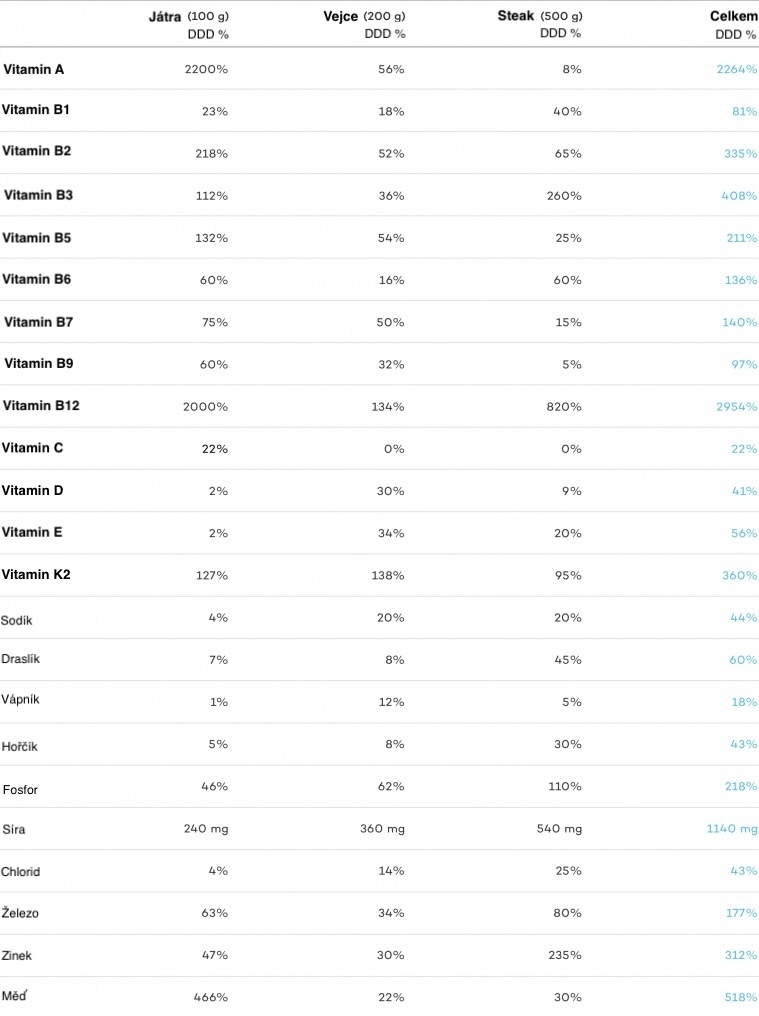Select the Vitamin B12 row label

41,406
